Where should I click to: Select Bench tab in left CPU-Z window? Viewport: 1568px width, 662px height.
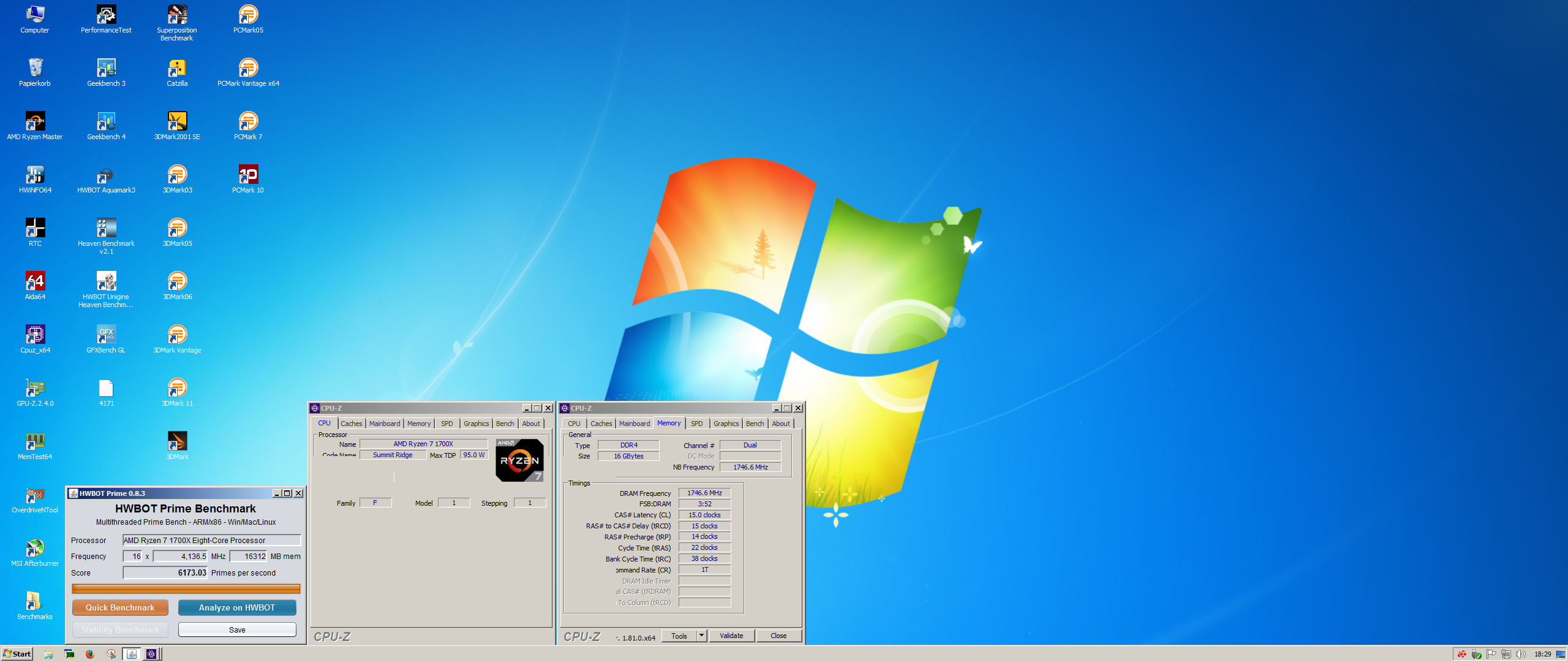(505, 424)
